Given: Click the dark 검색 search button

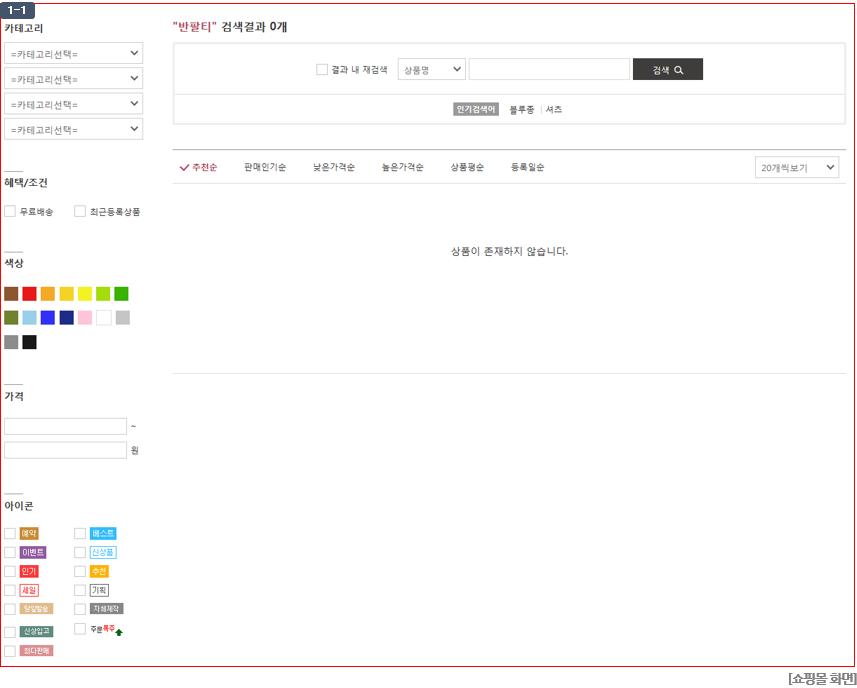Looking at the screenshot, I should click(668, 69).
